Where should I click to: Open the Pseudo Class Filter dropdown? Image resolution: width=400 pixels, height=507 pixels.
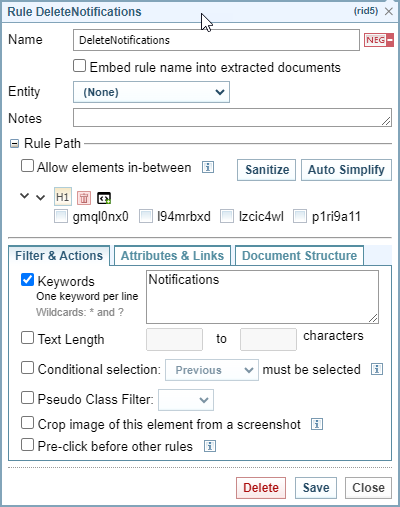click(x=186, y=400)
